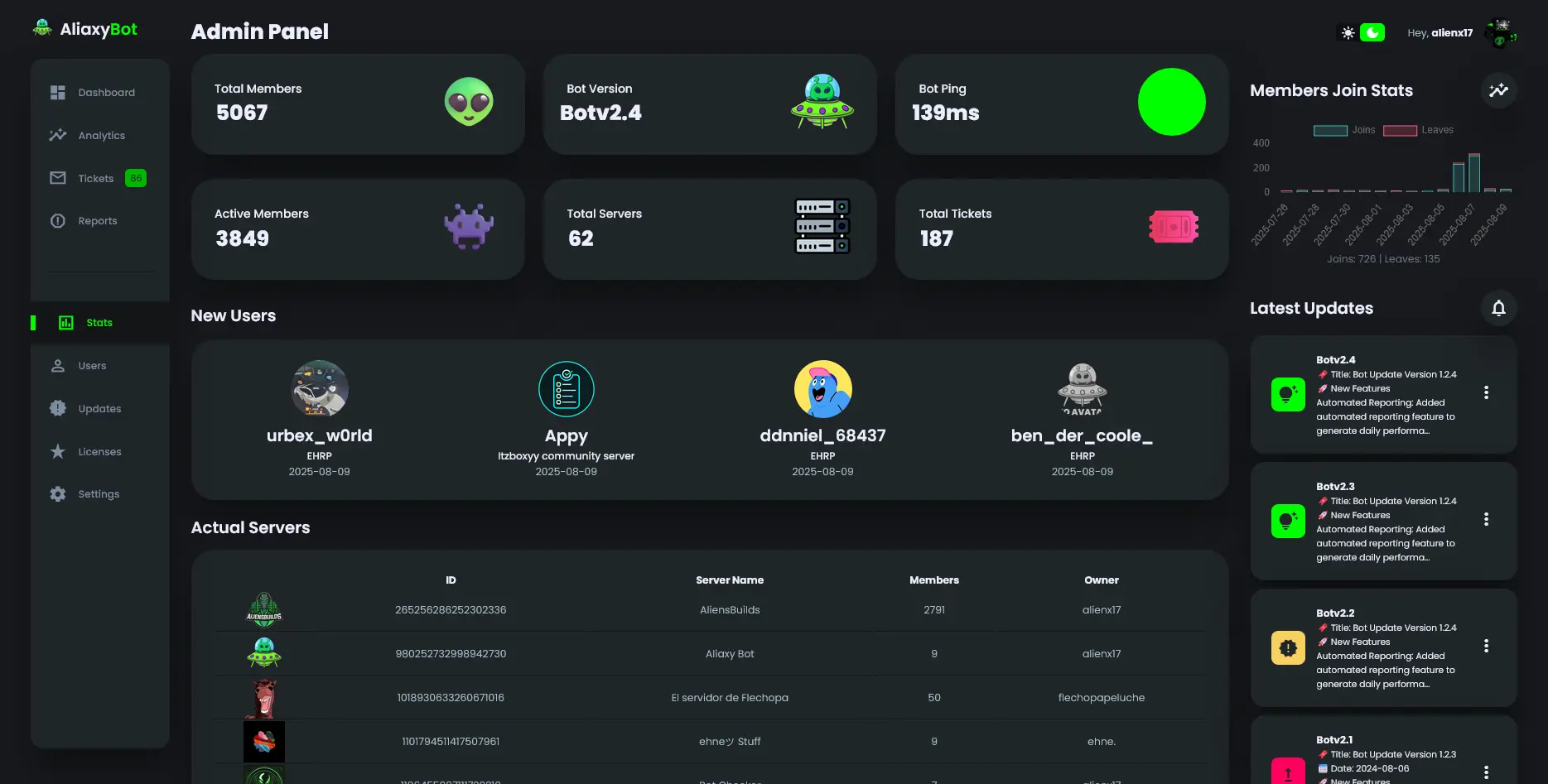Click the pink Total Tickets icon
The width and height of the screenshot is (1548, 784).
[x=1173, y=227]
